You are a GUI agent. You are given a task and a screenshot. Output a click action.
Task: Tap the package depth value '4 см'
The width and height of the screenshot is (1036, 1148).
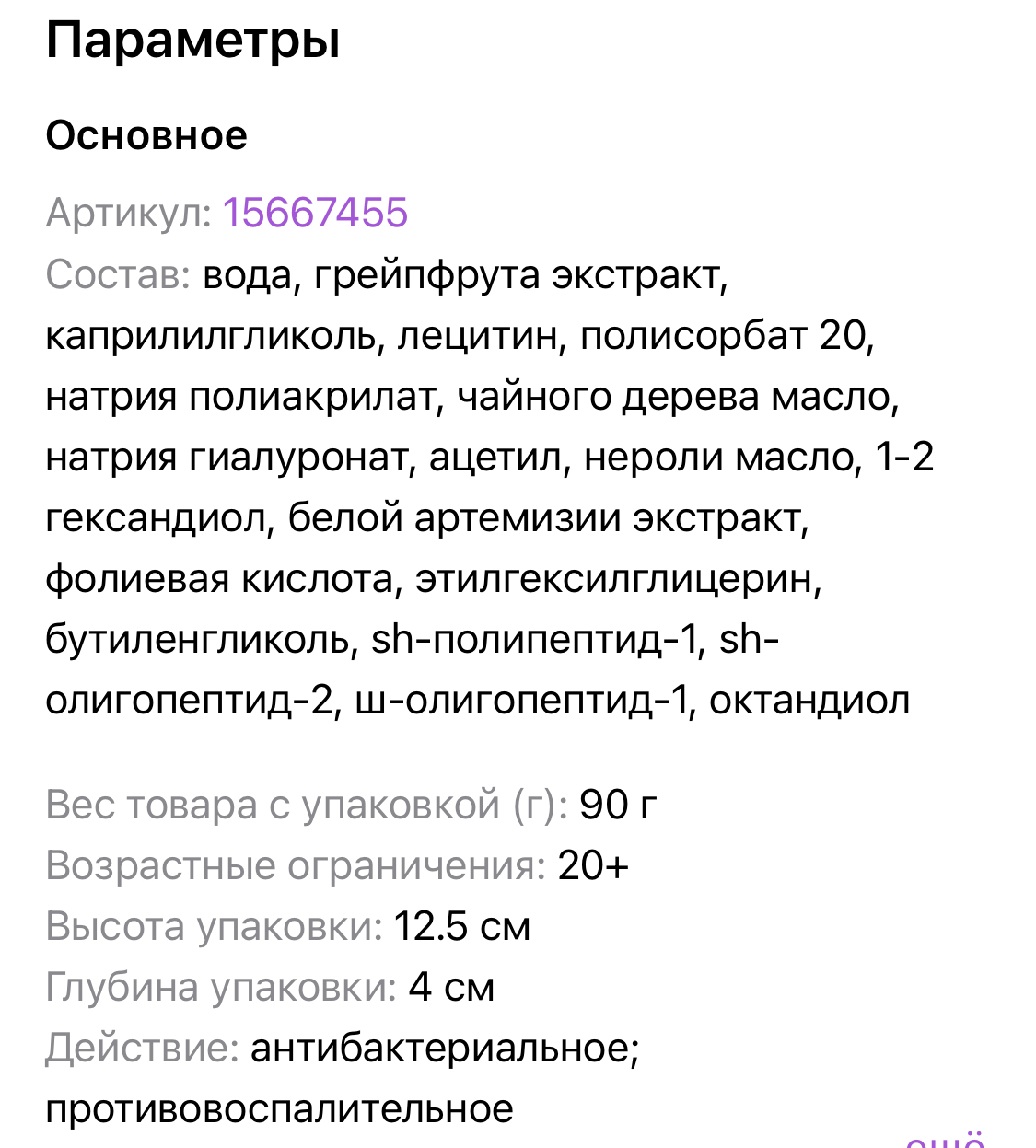[x=452, y=987]
